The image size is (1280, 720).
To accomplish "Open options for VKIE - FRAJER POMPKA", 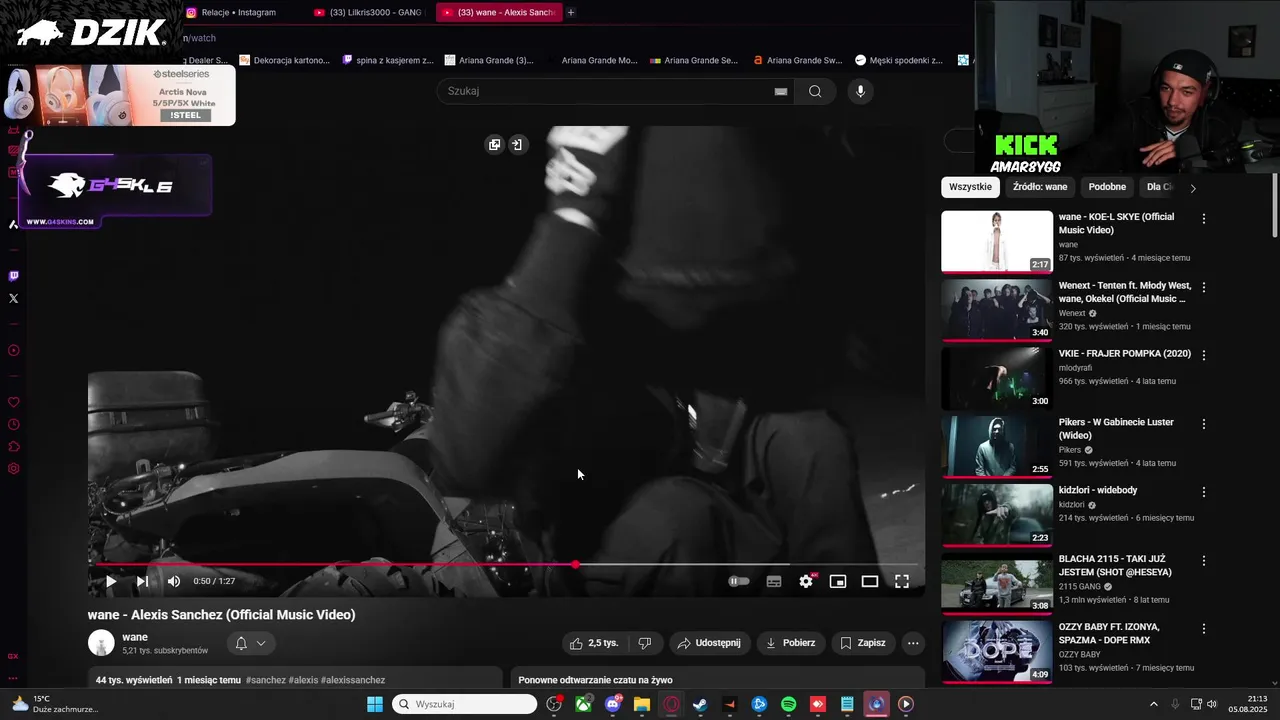I will (x=1204, y=355).
